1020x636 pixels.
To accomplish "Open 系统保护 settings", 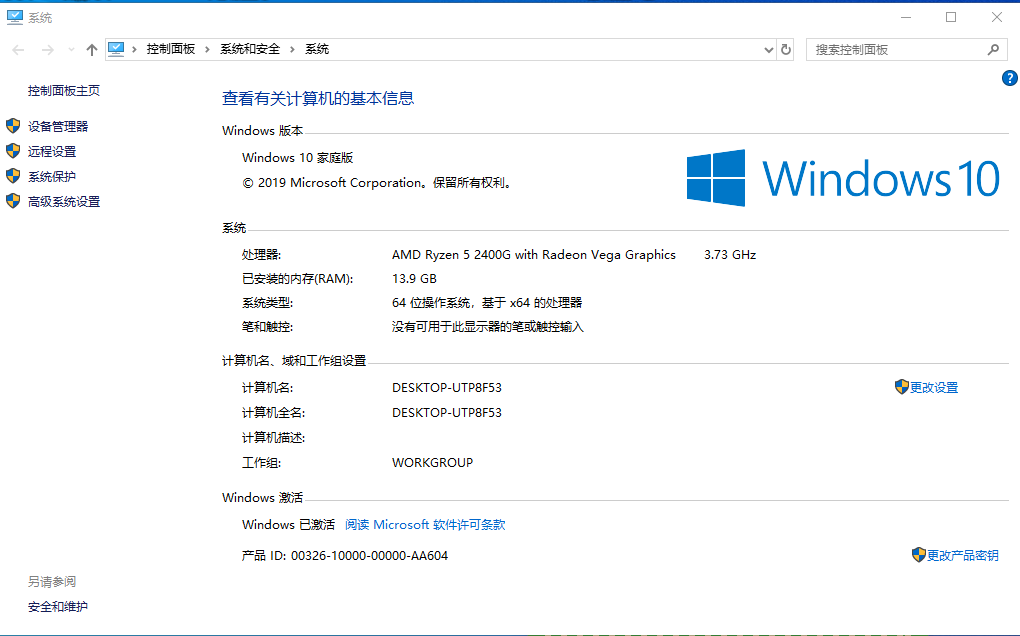I will coord(53,176).
